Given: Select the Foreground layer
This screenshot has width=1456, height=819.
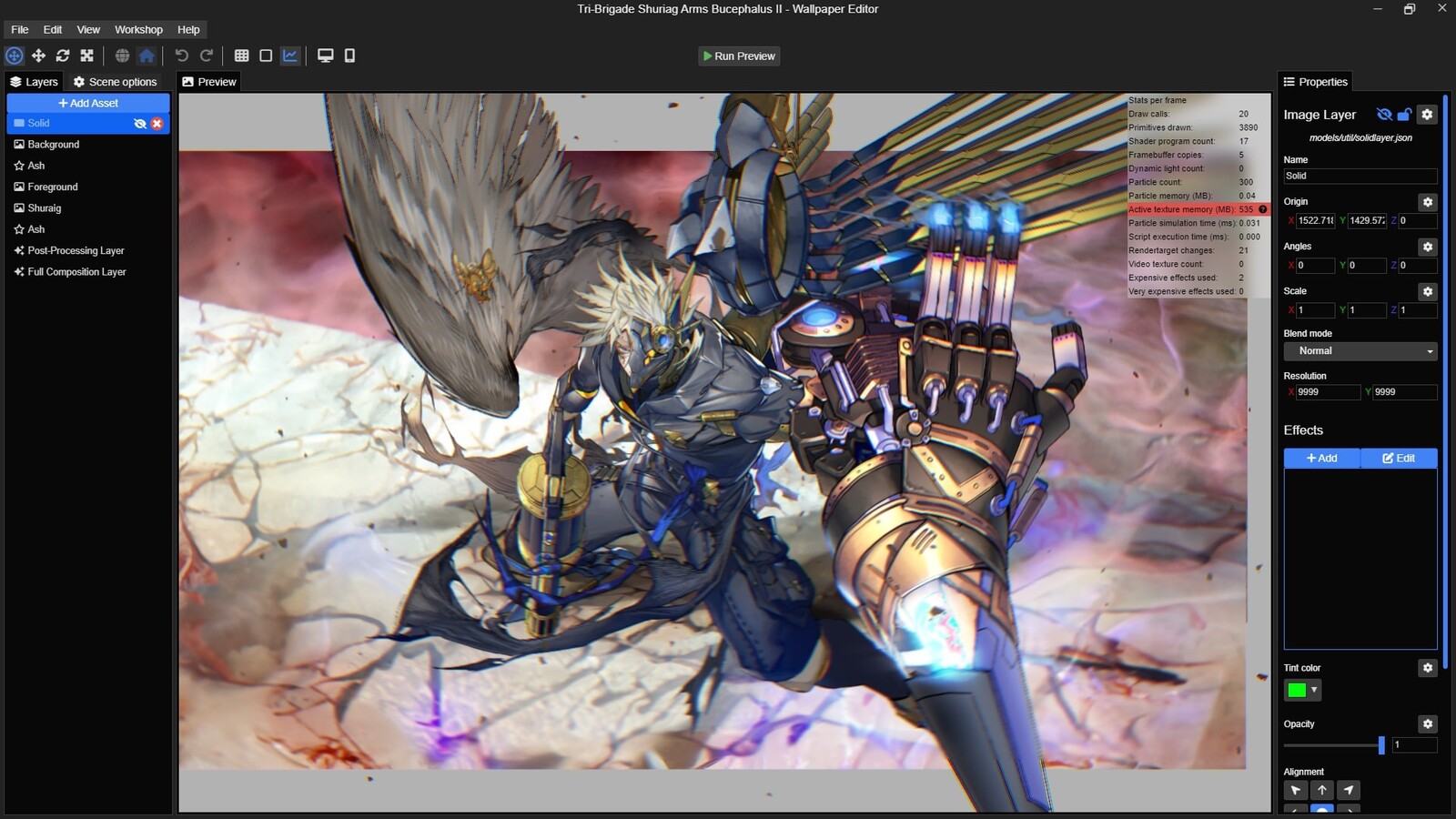Looking at the screenshot, I should [88, 187].
